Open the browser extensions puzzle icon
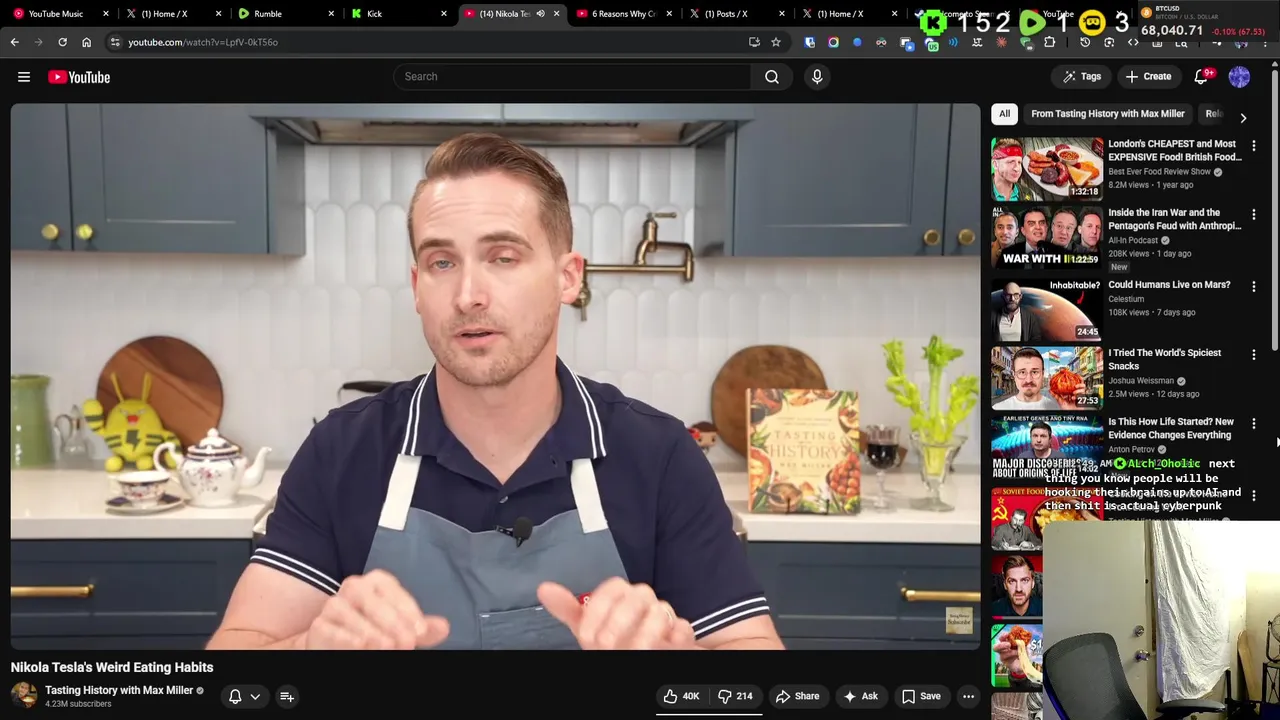This screenshot has height=720, width=1280. click(1049, 42)
